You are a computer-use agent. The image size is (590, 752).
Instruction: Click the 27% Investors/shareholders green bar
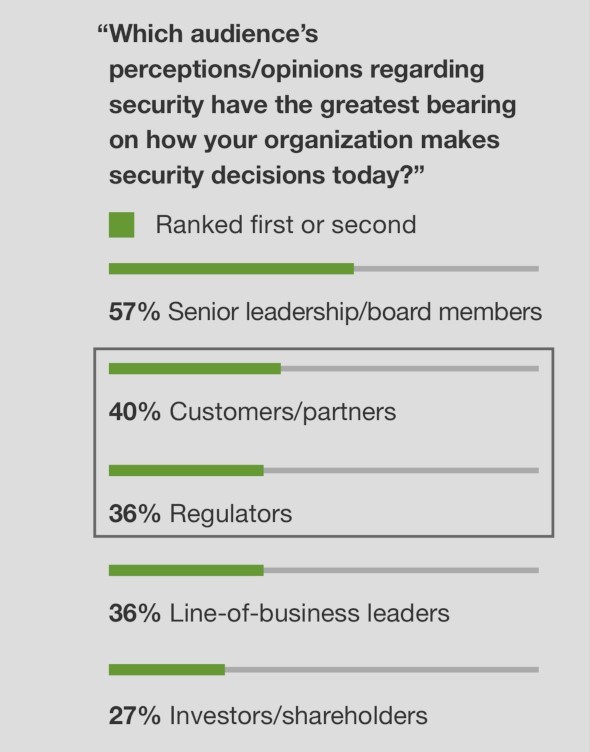167,670
